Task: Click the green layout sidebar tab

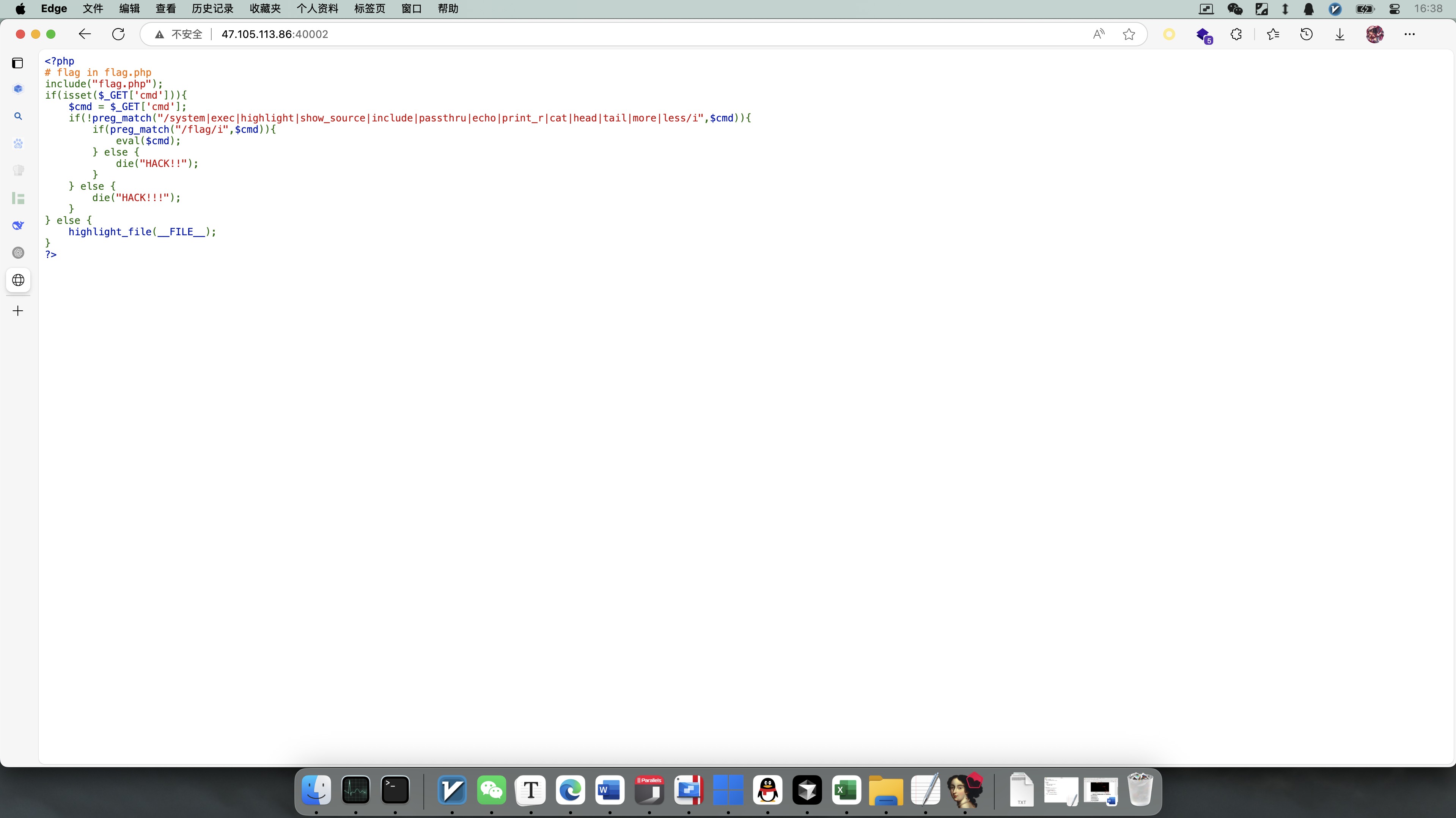Action: point(18,198)
